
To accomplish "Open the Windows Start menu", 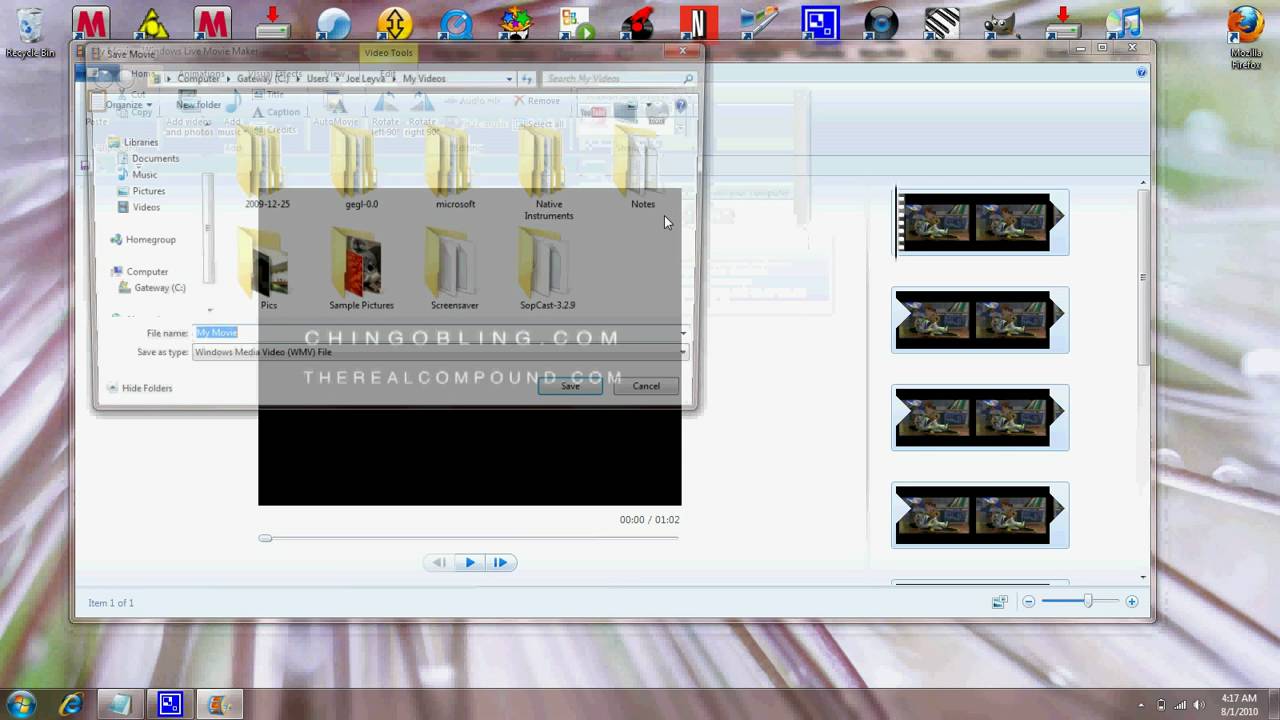I will [x=21, y=703].
